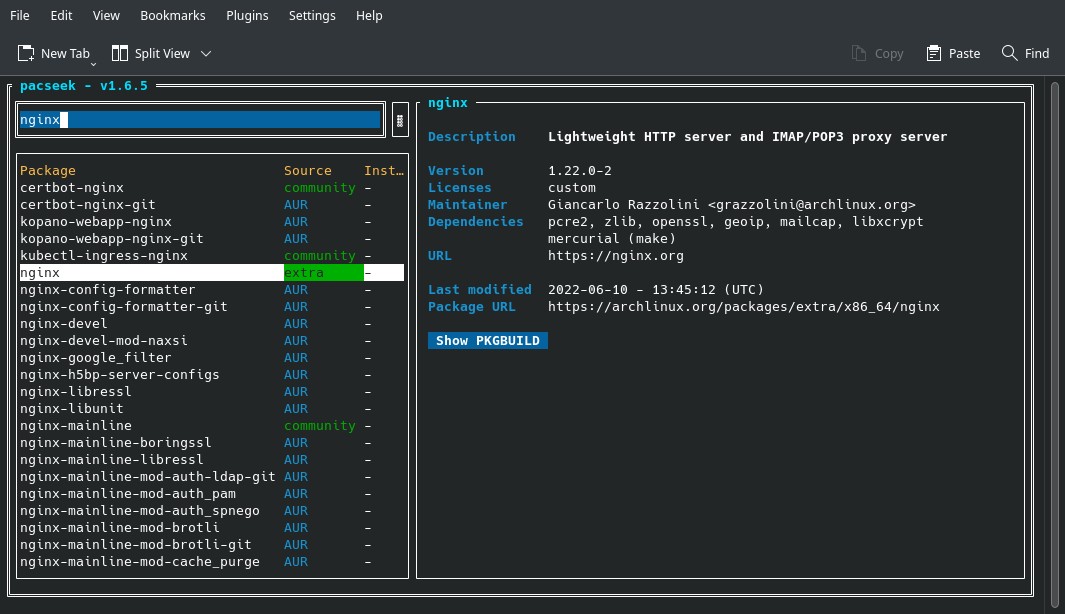Screen dimensions: 1065x614
Task: Select the nginx-config-formatter package row
Action: (212, 289)
